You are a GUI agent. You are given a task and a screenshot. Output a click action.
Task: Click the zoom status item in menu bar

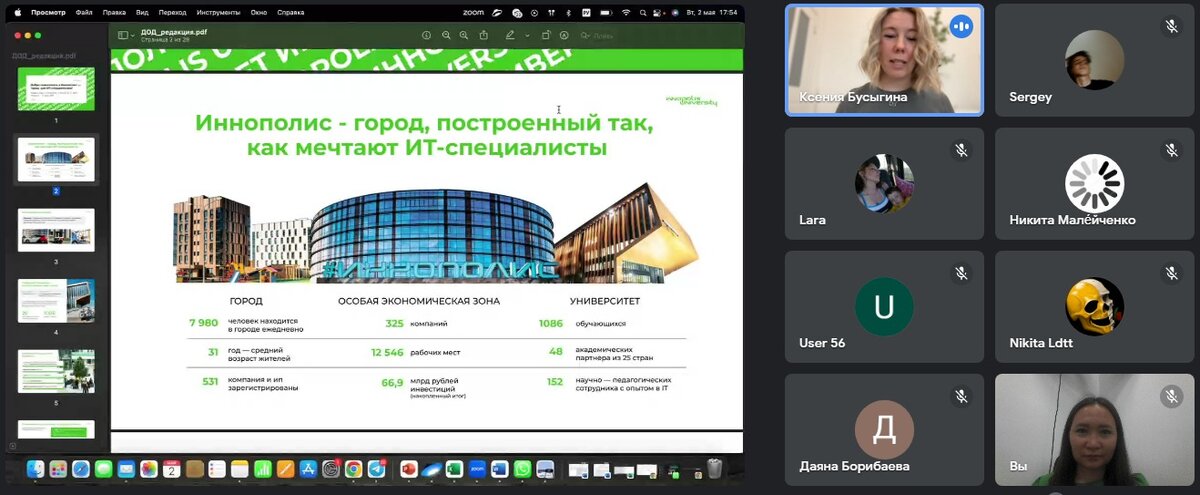click(474, 12)
